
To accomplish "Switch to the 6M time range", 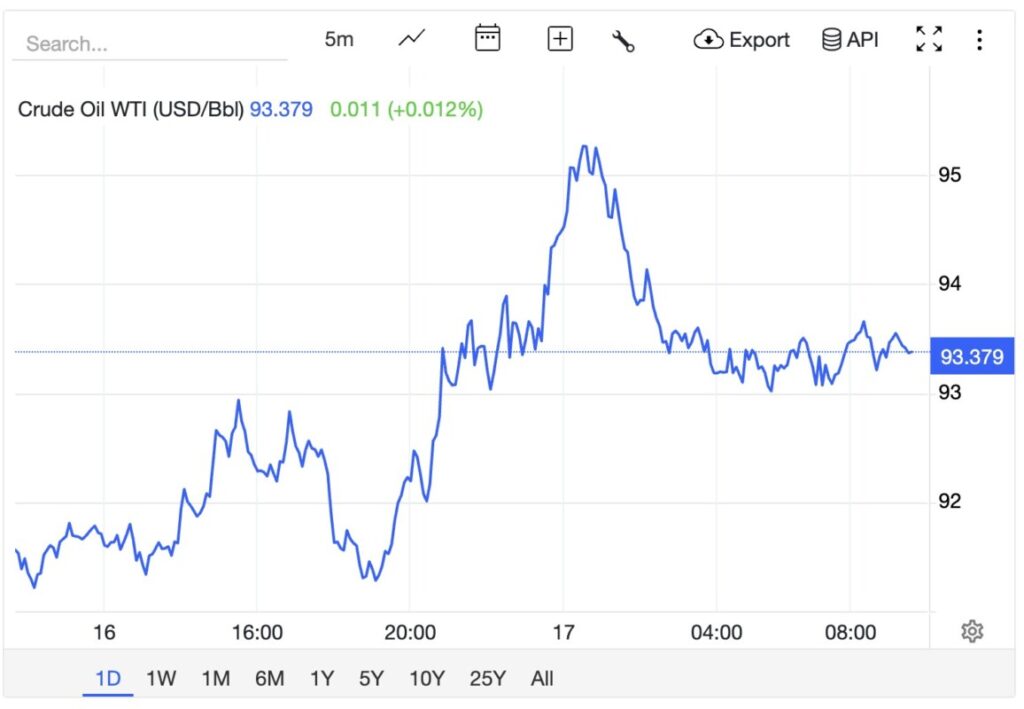I will coord(269,679).
